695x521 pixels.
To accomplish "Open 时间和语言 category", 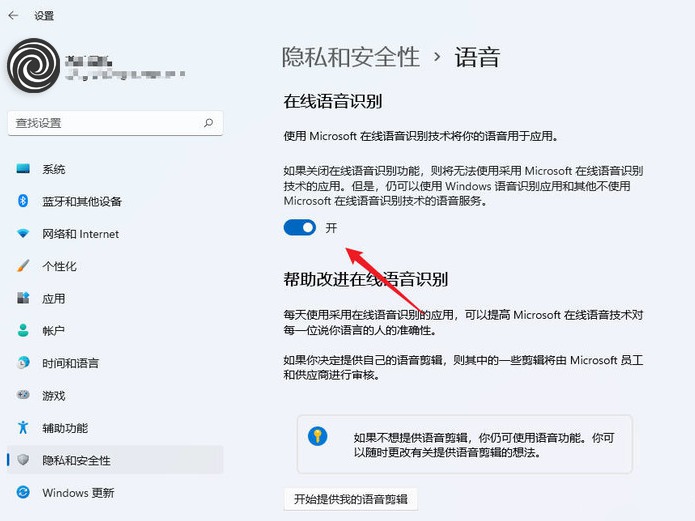I will (x=115, y=363).
